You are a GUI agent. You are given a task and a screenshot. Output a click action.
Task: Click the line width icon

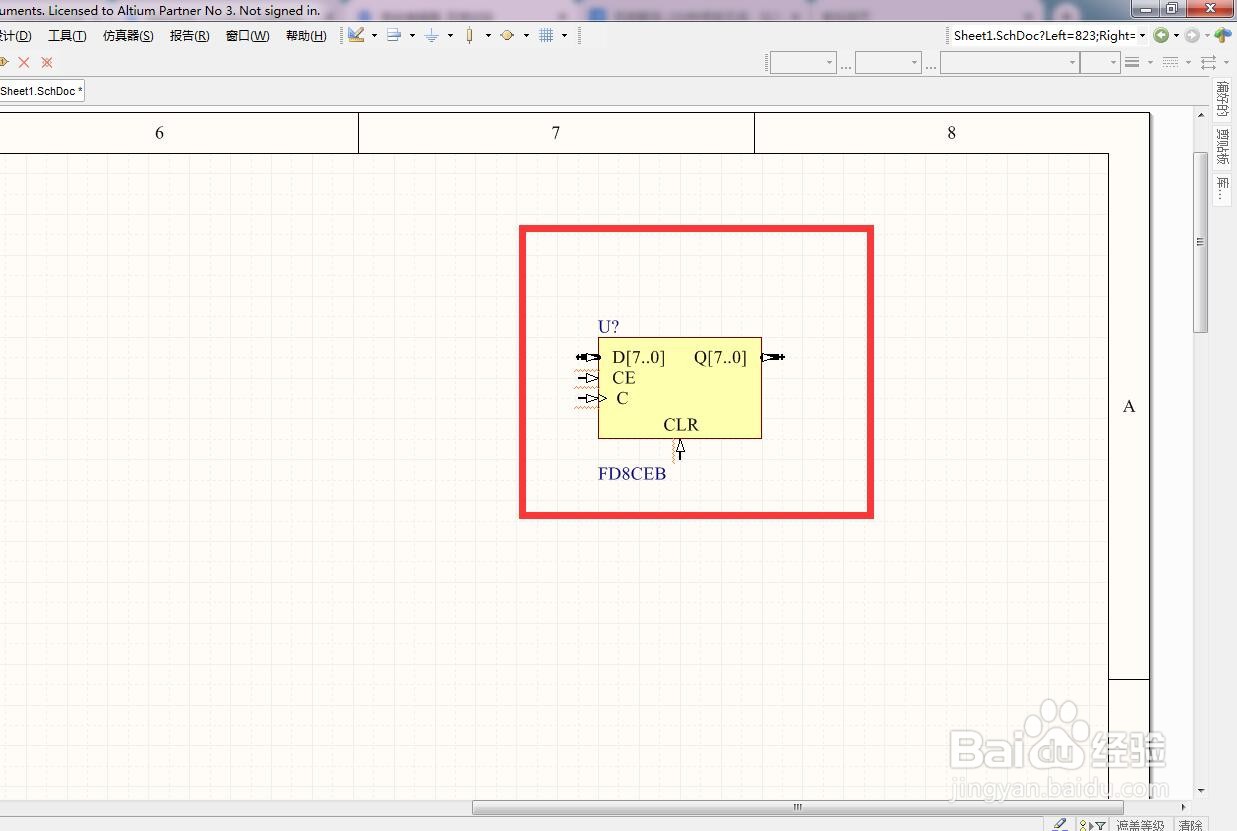[x=1132, y=62]
